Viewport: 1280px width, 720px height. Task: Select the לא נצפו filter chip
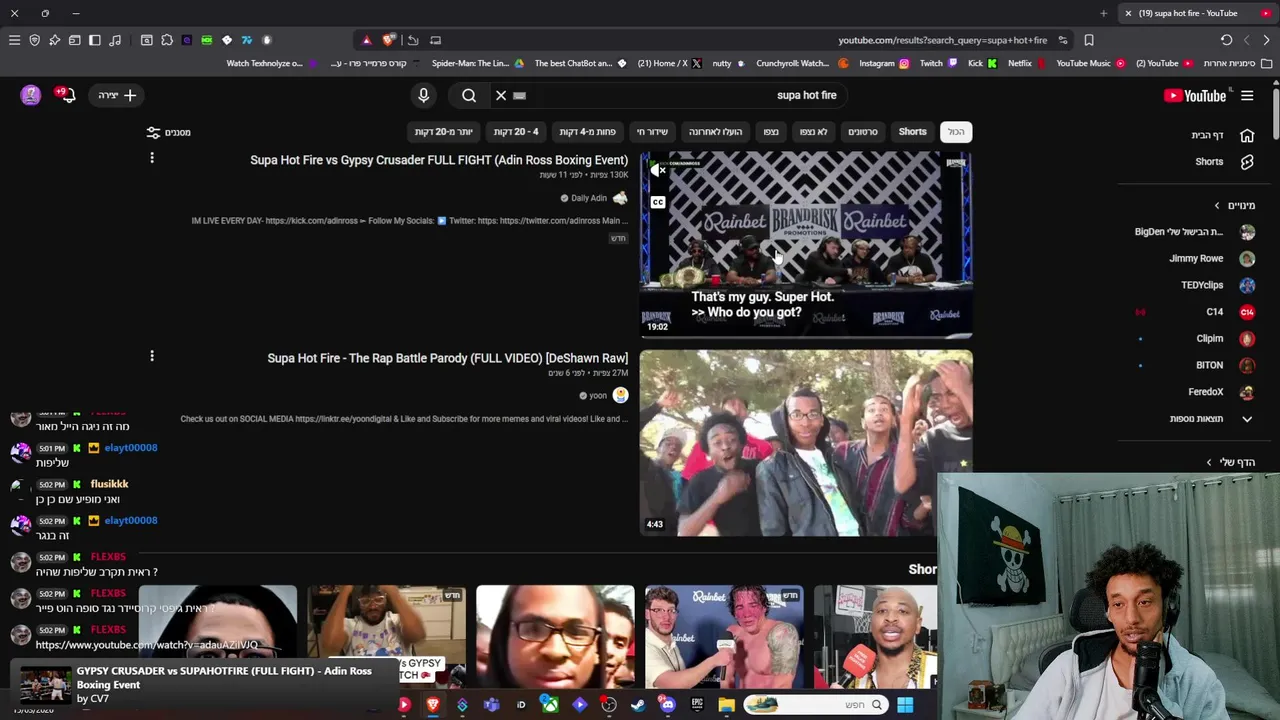click(x=813, y=132)
